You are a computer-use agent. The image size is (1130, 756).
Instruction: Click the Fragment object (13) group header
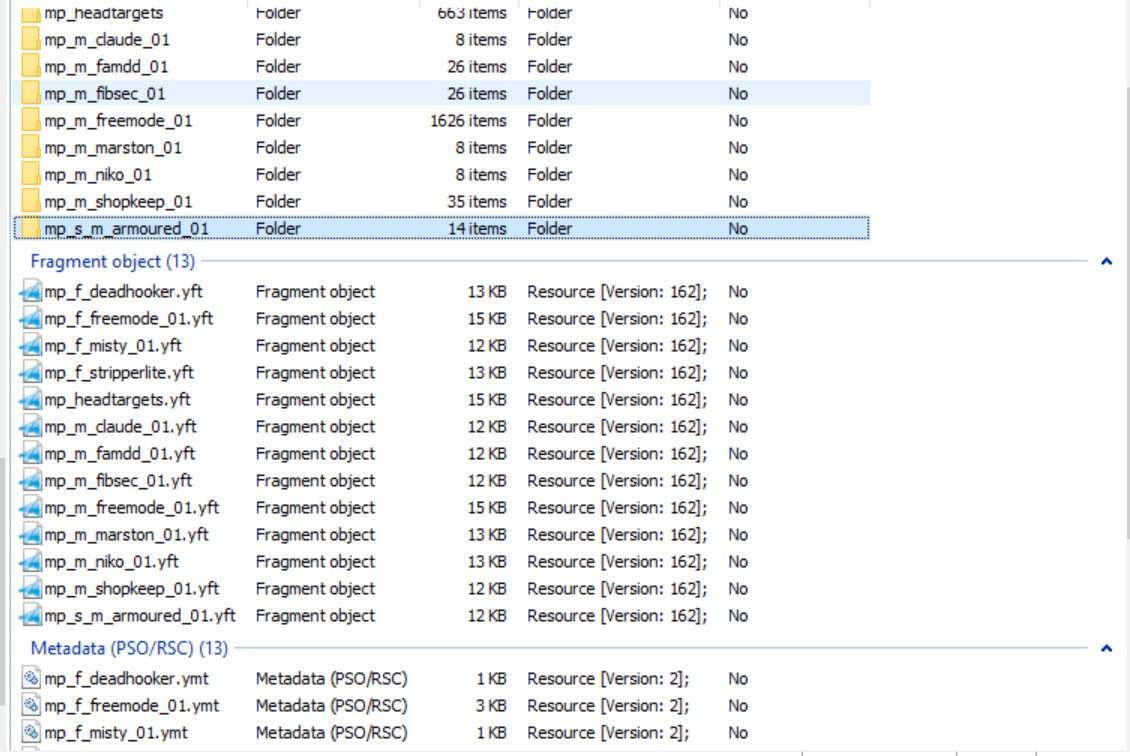pos(112,262)
